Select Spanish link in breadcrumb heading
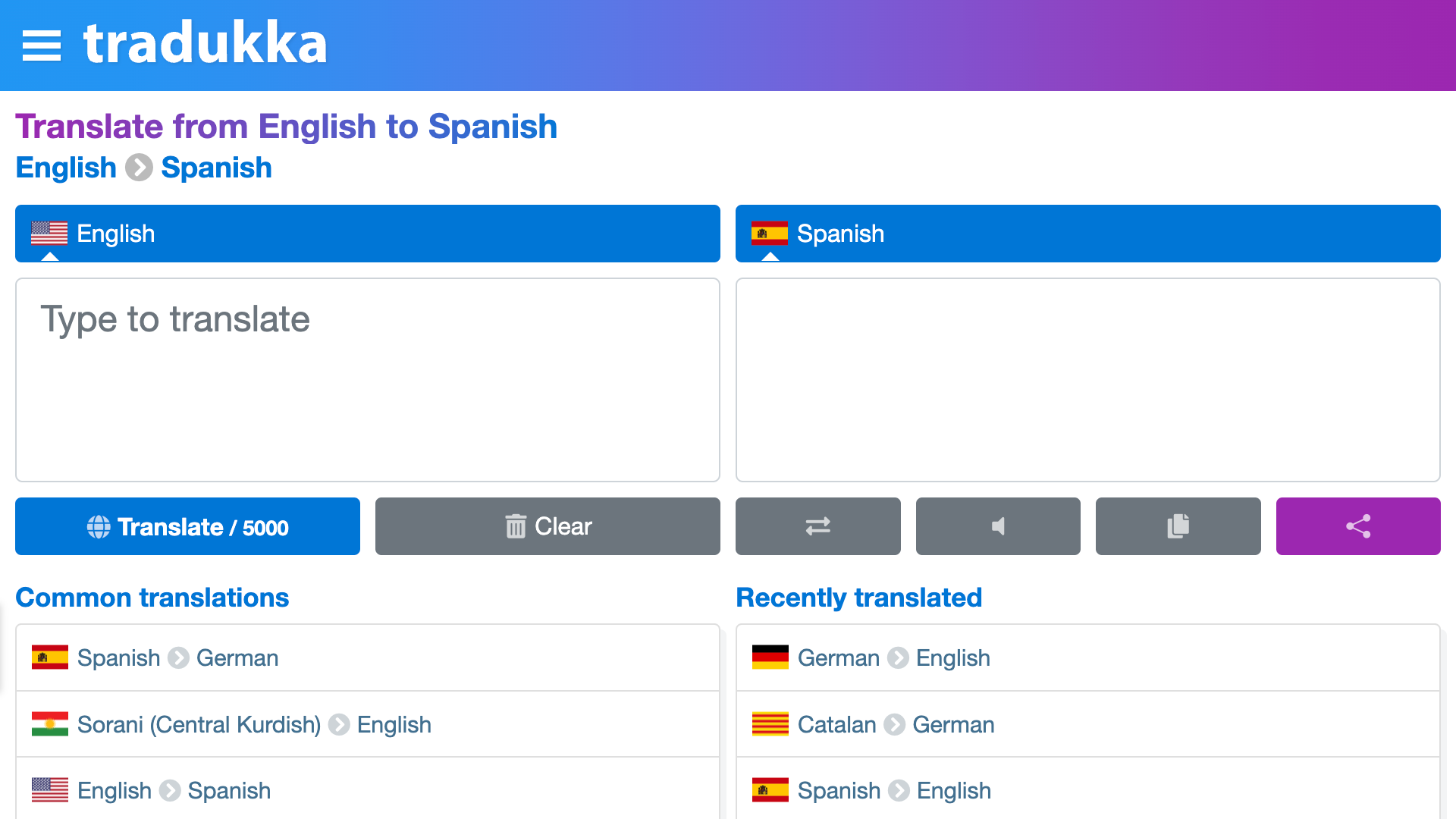 click(216, 168)
